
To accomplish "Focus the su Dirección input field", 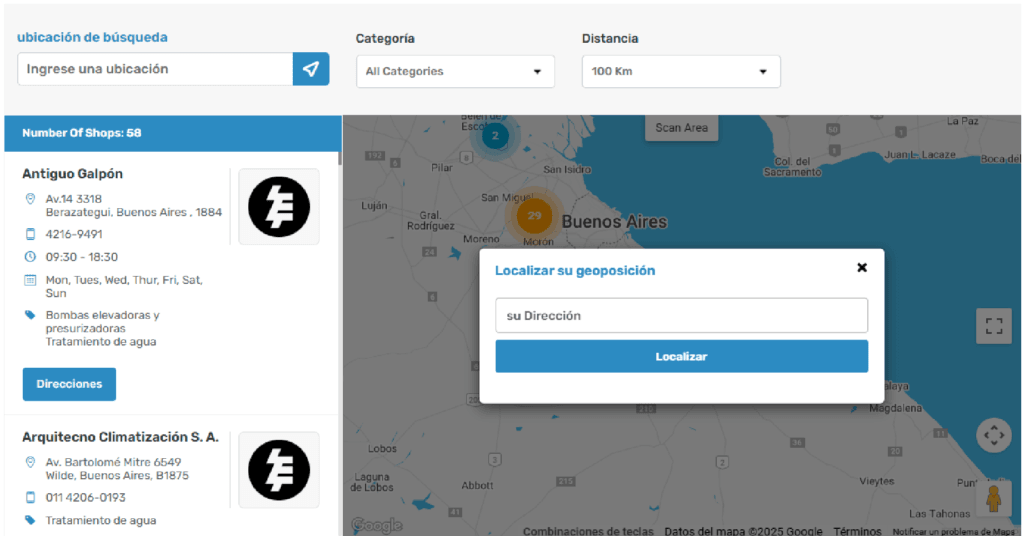I will pyautogui.click(x=681, y=316).
